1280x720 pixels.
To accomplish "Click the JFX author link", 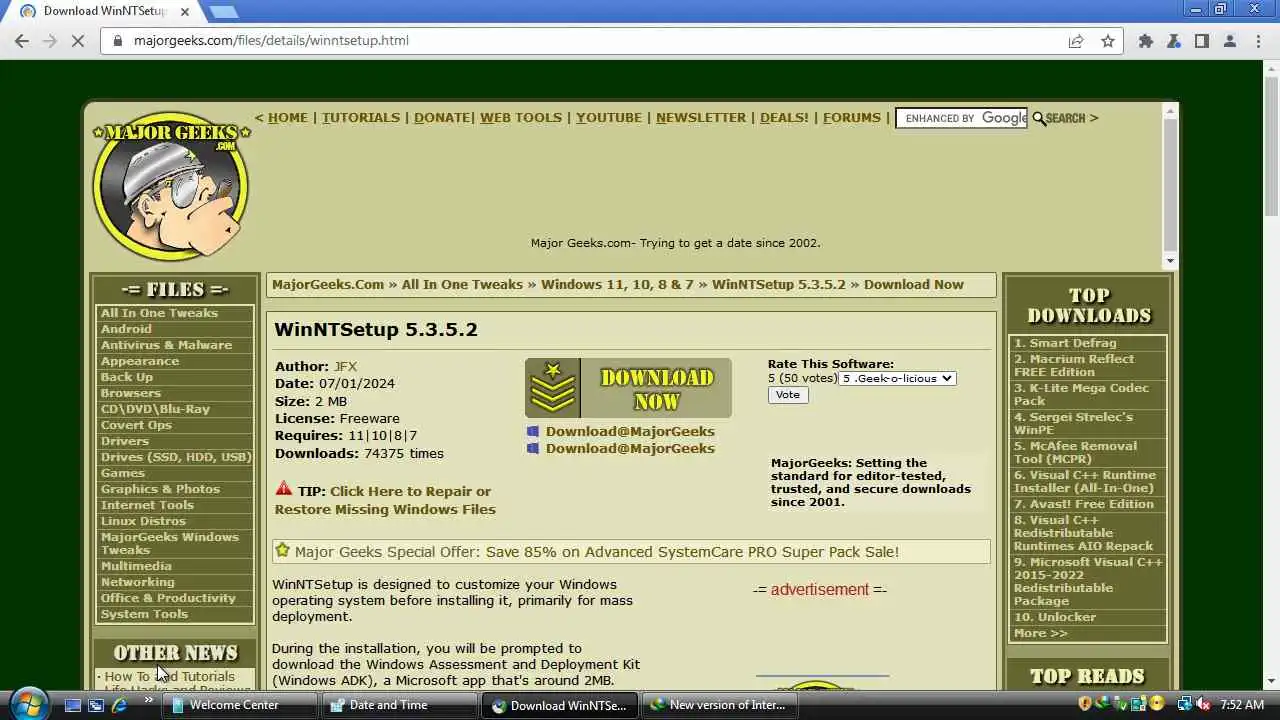I will tap(345, 366).
